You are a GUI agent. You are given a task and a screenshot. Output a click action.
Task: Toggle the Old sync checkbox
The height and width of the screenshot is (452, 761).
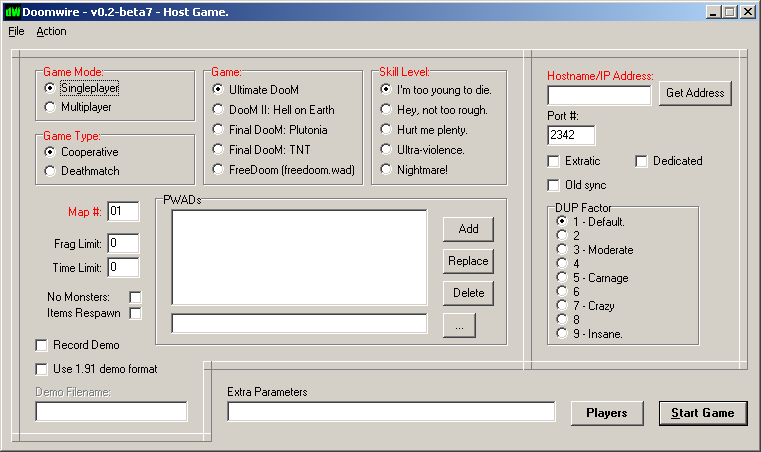[x=553, y=185]
